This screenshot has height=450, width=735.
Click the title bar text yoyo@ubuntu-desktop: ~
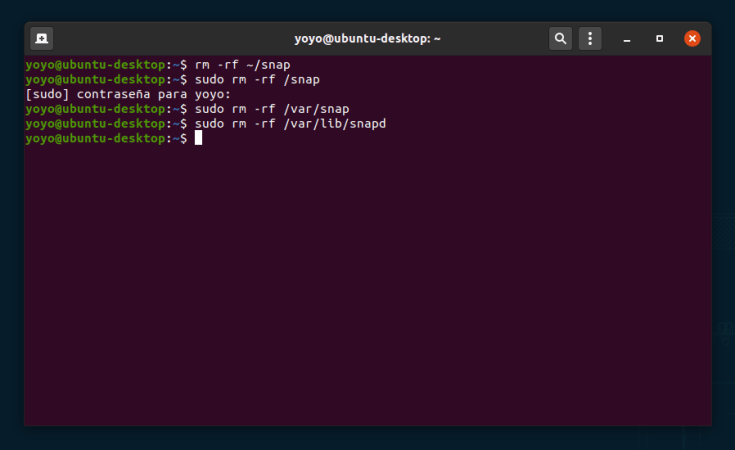367,39
